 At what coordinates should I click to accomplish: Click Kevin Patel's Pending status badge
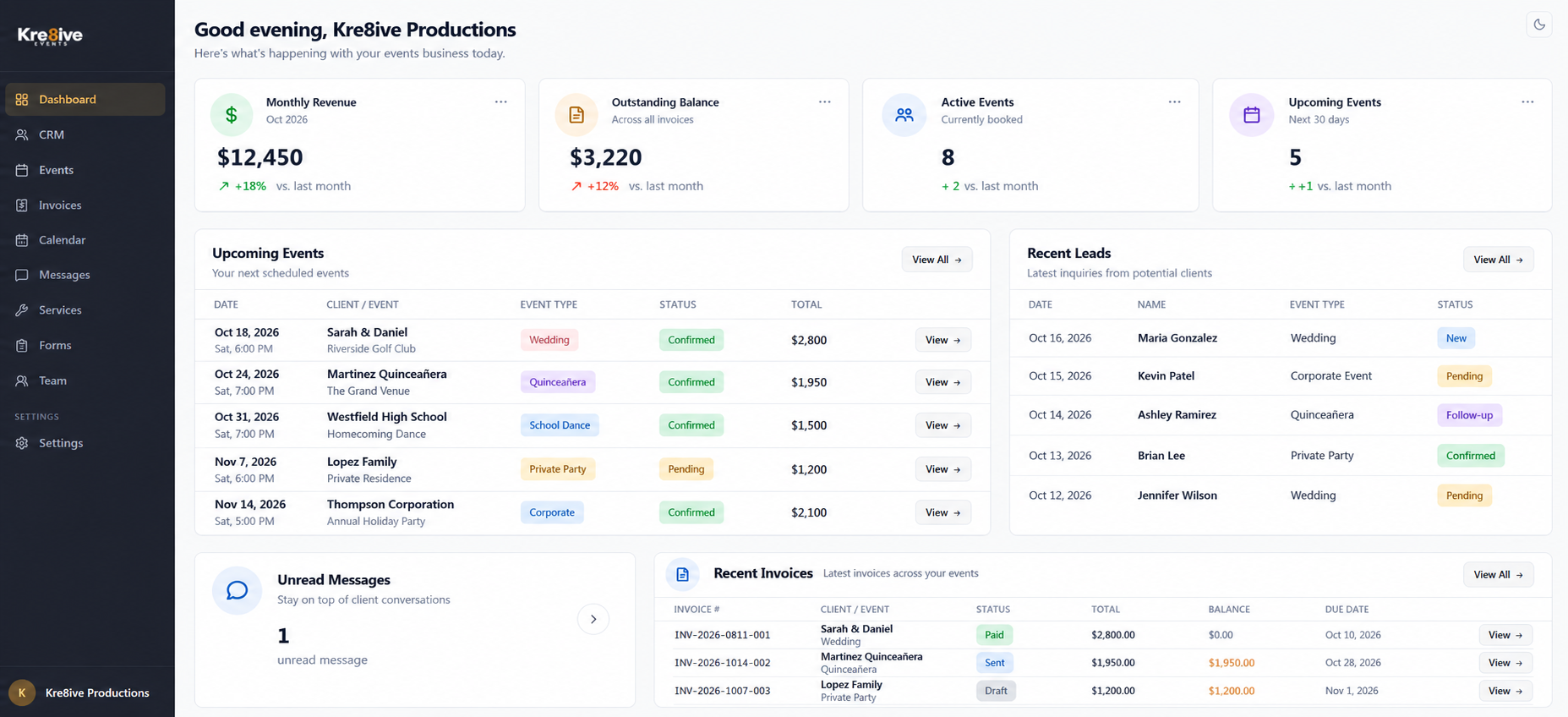click(1464, 376)
